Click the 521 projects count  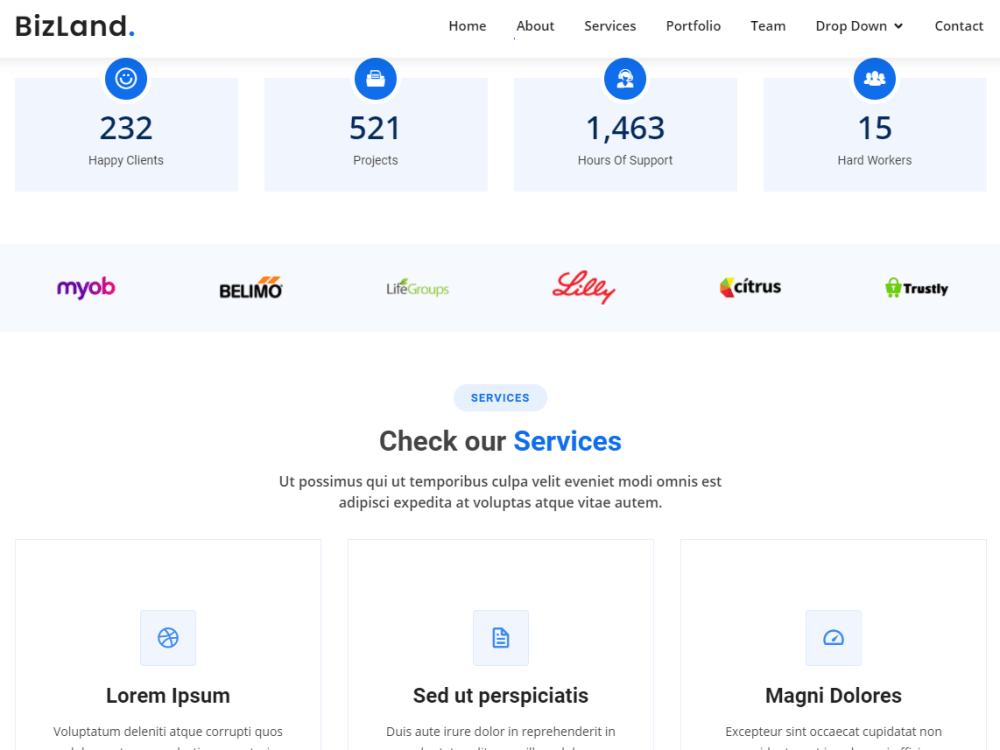tap(375, 128)
